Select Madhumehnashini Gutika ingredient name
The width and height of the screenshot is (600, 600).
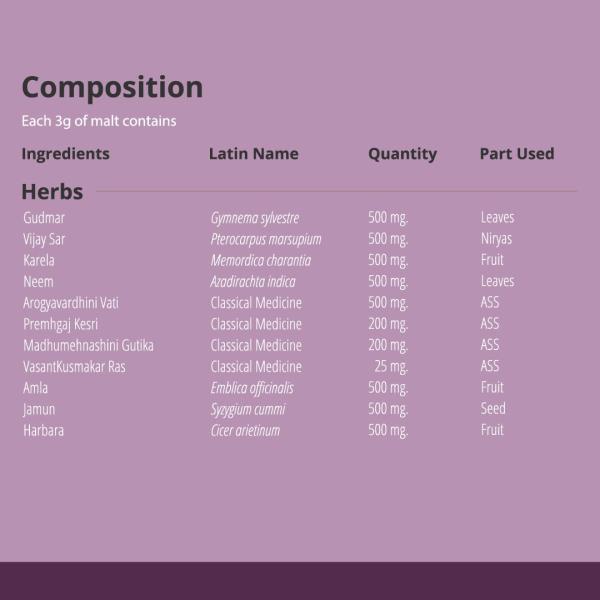pyautogui.click(x=88, y=345)
